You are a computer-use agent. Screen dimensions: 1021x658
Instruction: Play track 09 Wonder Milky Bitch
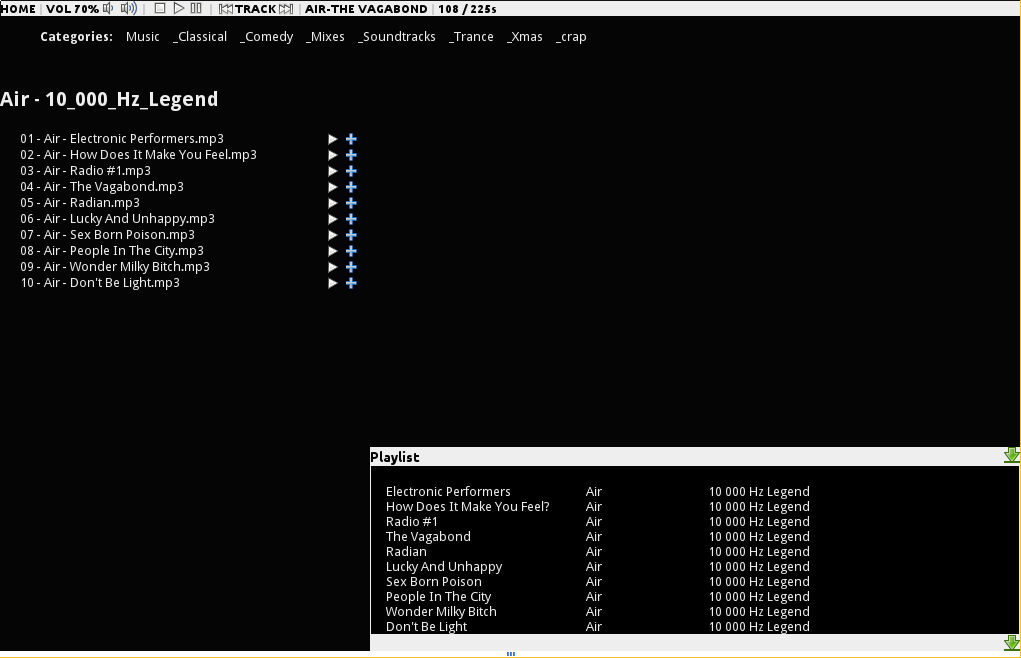pyautogui.click(x=333, y=267)
